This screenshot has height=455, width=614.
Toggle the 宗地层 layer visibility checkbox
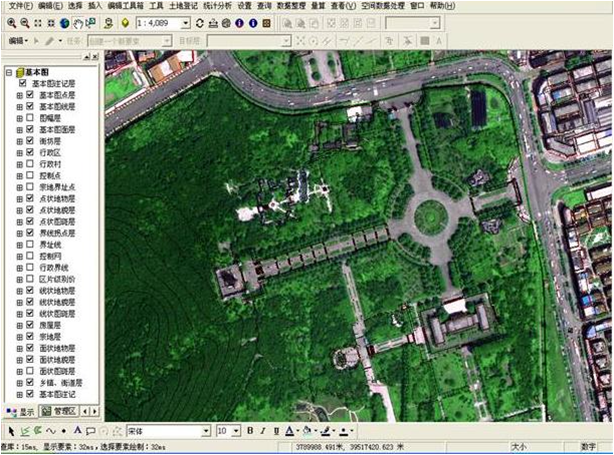pos(30,337)
